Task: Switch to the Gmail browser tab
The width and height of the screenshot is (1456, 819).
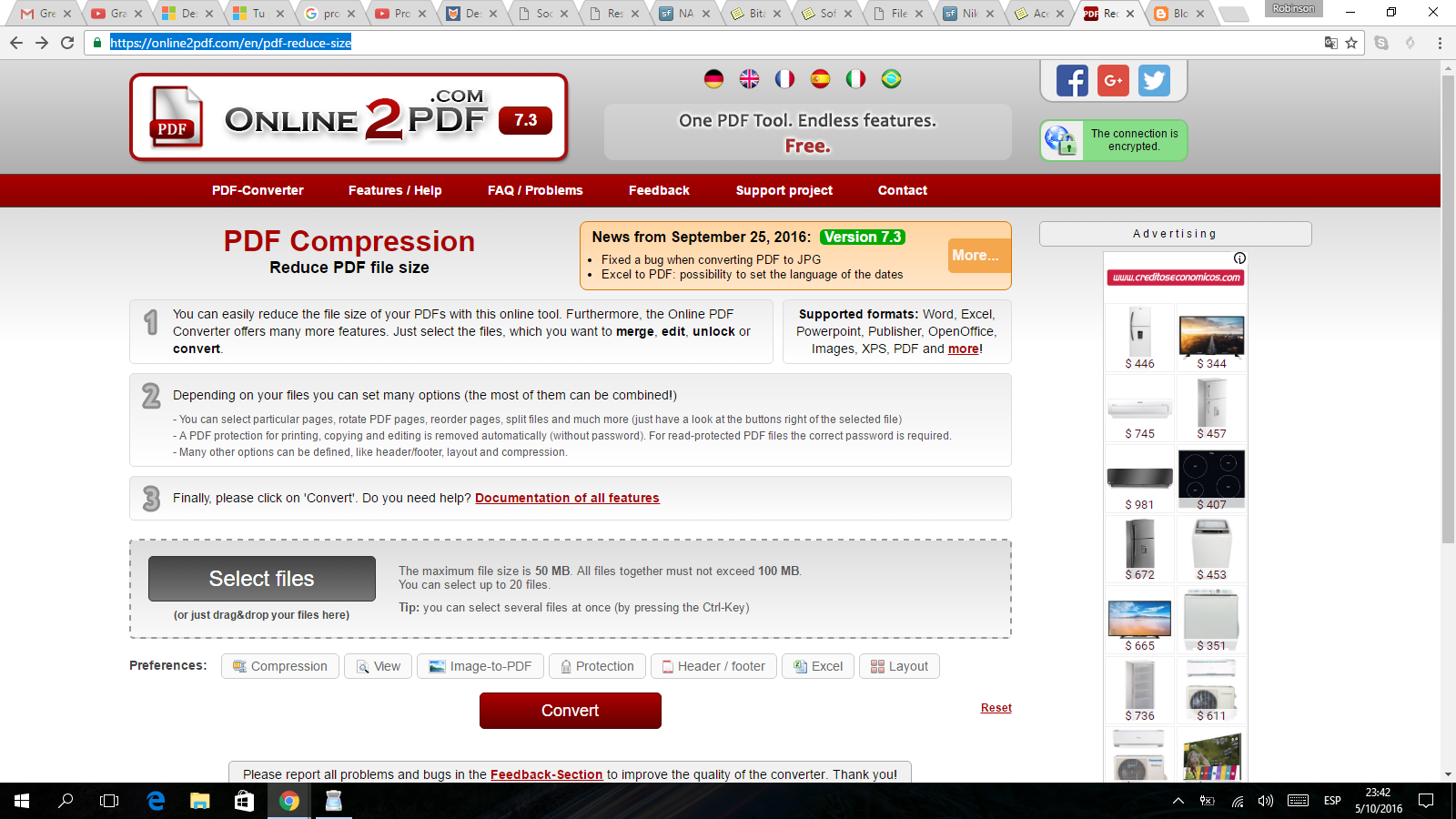Action: [44, 14]
